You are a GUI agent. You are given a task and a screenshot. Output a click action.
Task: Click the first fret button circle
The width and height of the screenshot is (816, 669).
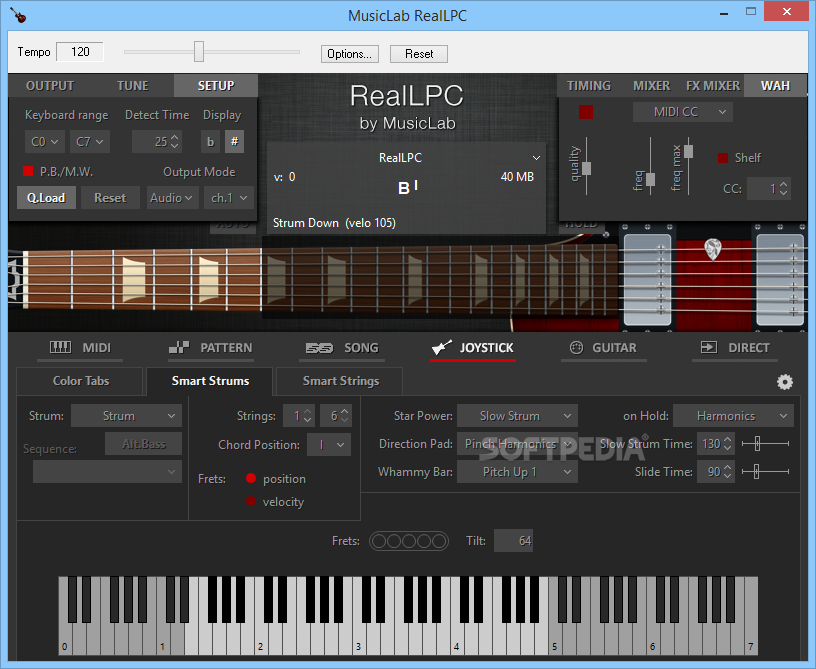[x=379, y=541]
